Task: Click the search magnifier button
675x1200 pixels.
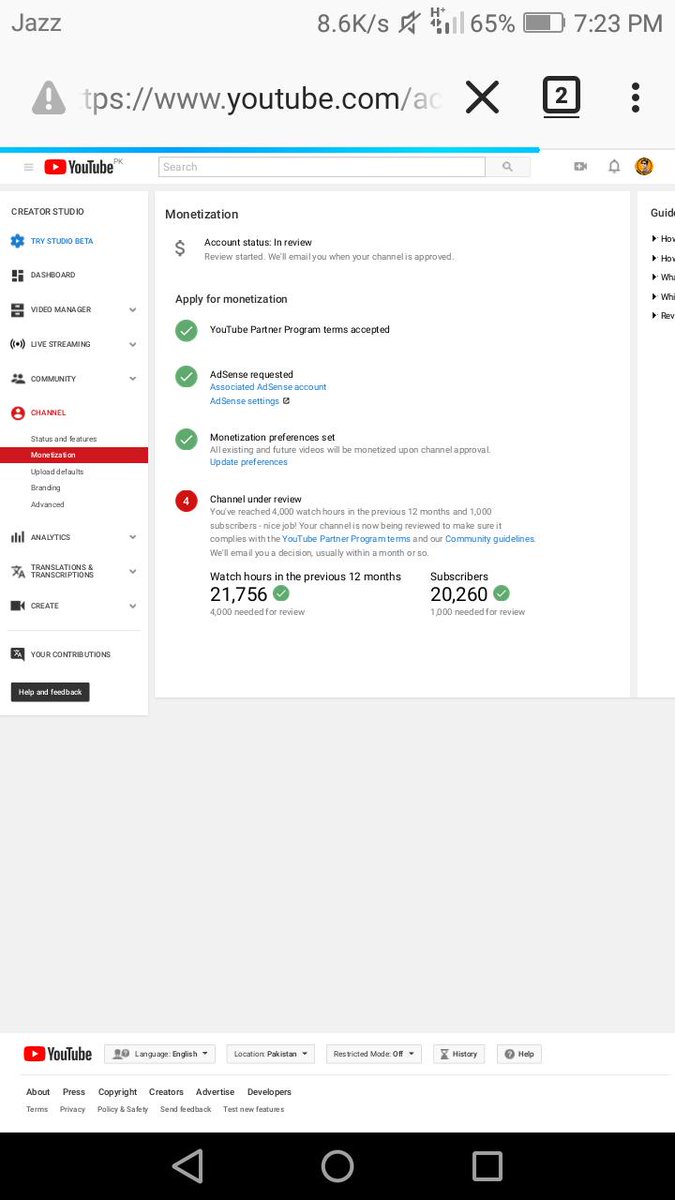Action: click(508, 167)
